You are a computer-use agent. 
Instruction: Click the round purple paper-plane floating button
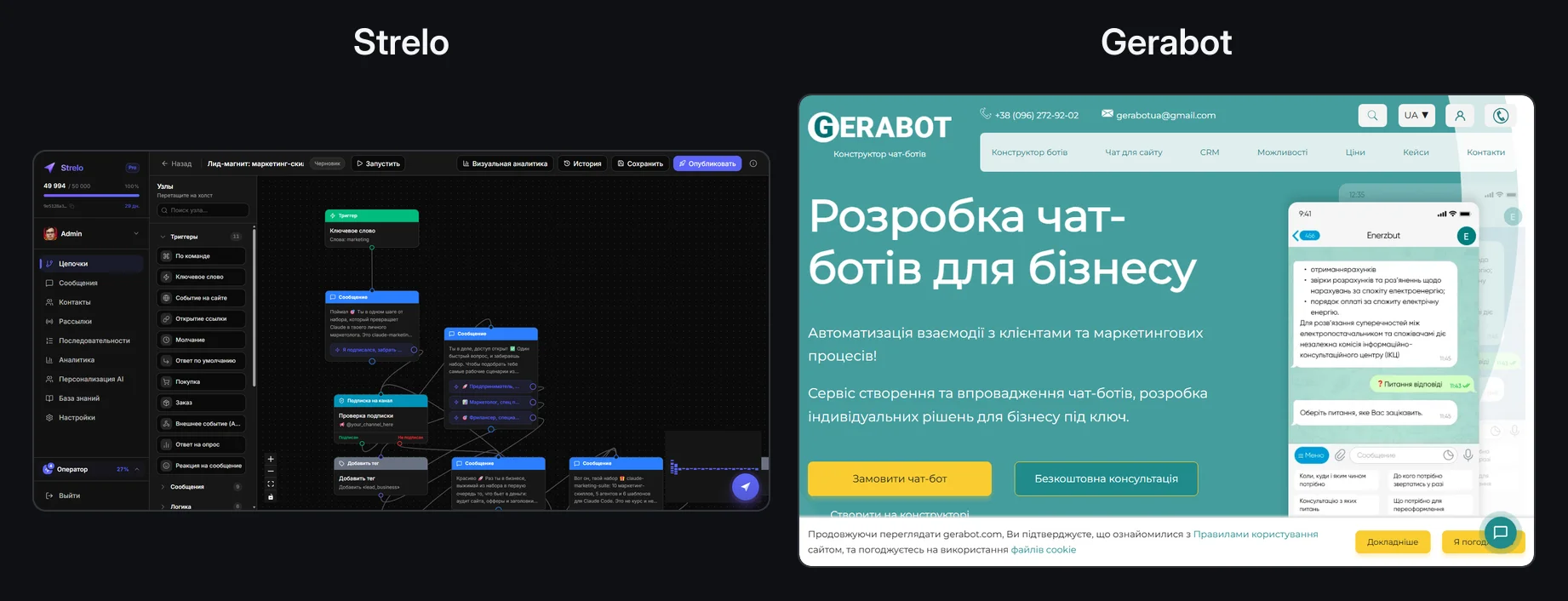tap(746, 487)
